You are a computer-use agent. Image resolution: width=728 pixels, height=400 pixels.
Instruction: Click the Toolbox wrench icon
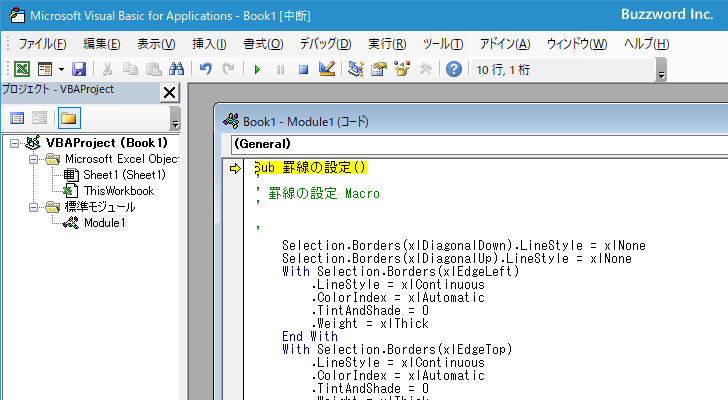click(x=425, y=69)
